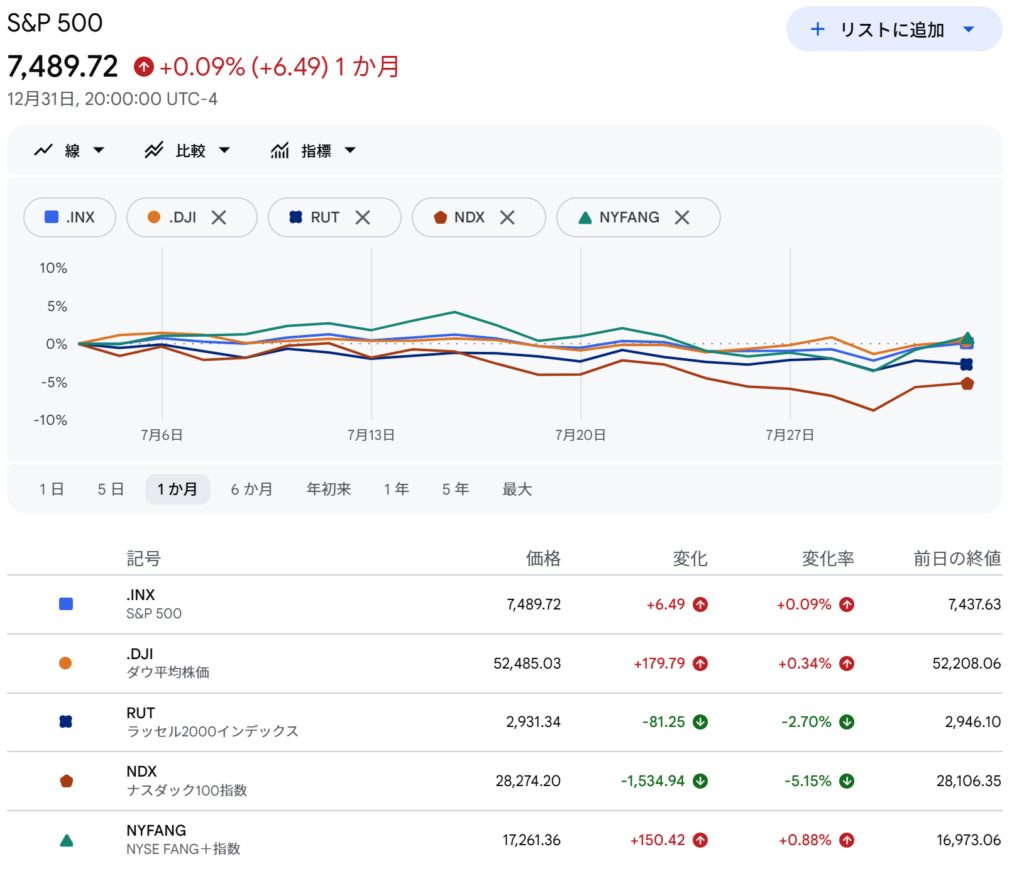The image size is (1024, 869).
Task: Click the up-arrow icon next to +179.79
Action: click(x=700, y=663)
